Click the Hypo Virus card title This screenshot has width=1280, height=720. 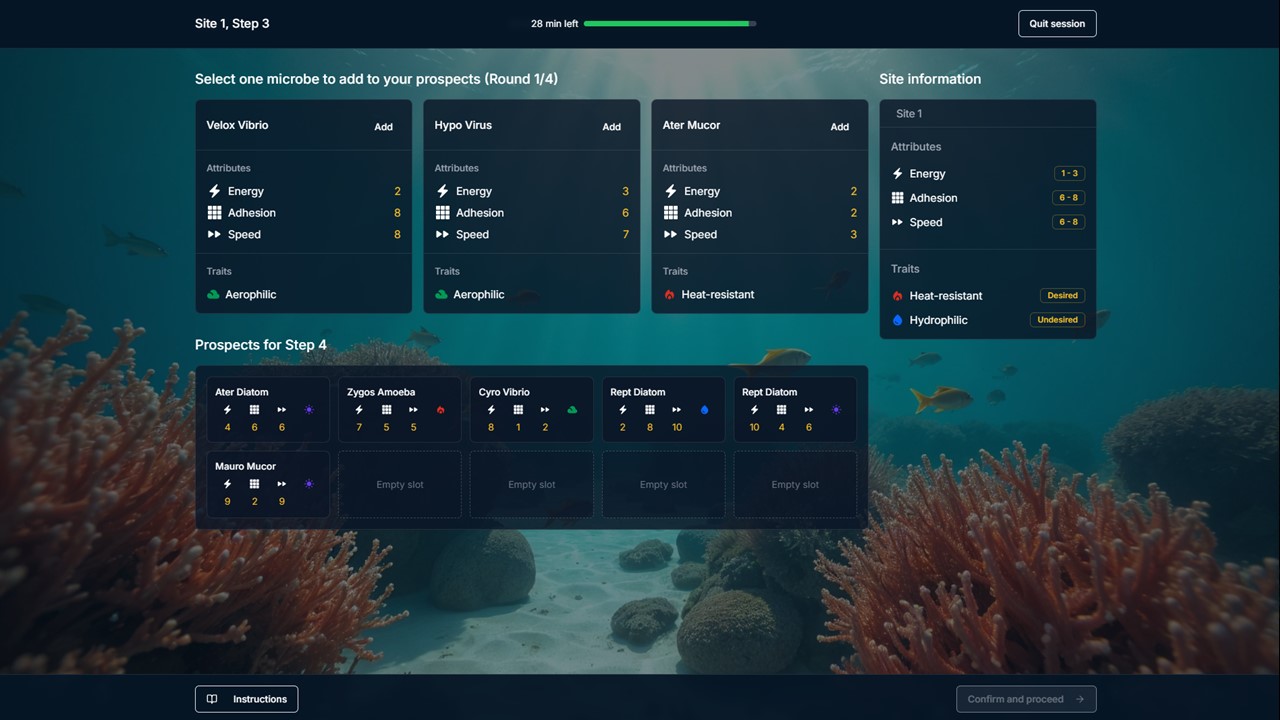point(463,126)
